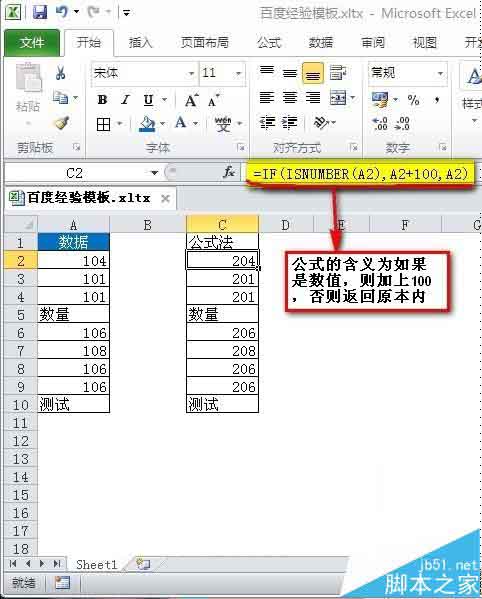Increase font size with large A icon

[192, 100]
